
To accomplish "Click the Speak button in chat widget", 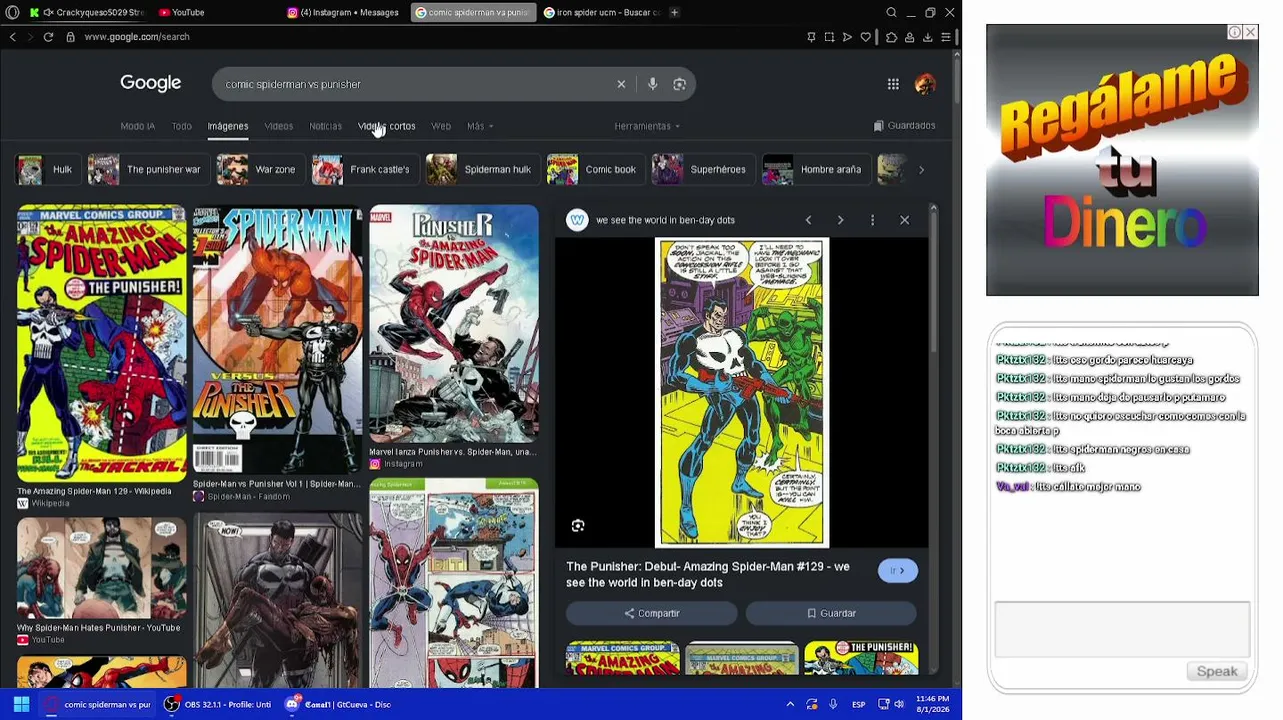I will coord(1217,671).
